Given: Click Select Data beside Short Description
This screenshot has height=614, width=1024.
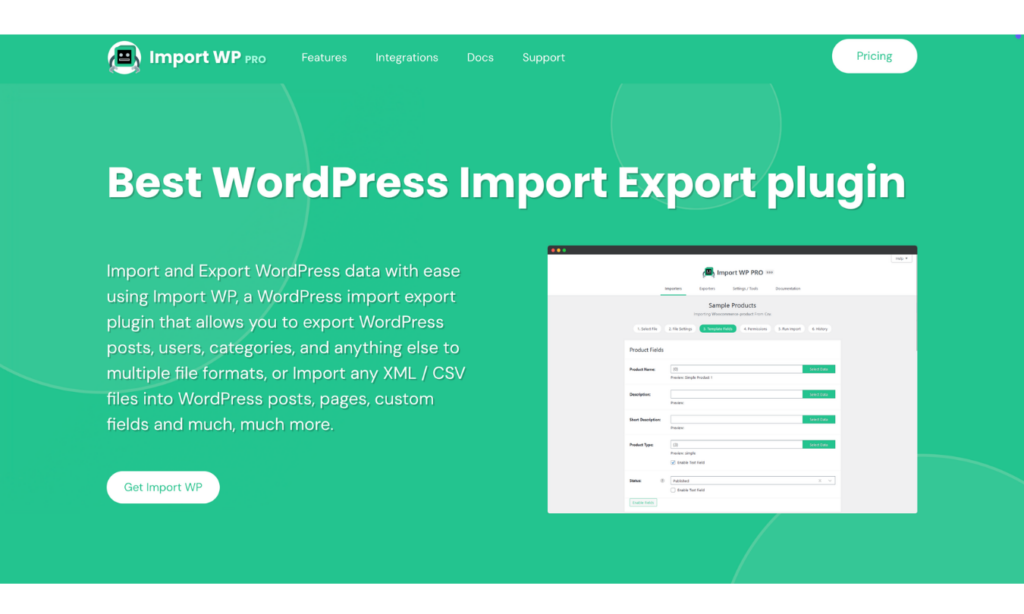Looking at the screenshot, I should (x=818, y=419).
